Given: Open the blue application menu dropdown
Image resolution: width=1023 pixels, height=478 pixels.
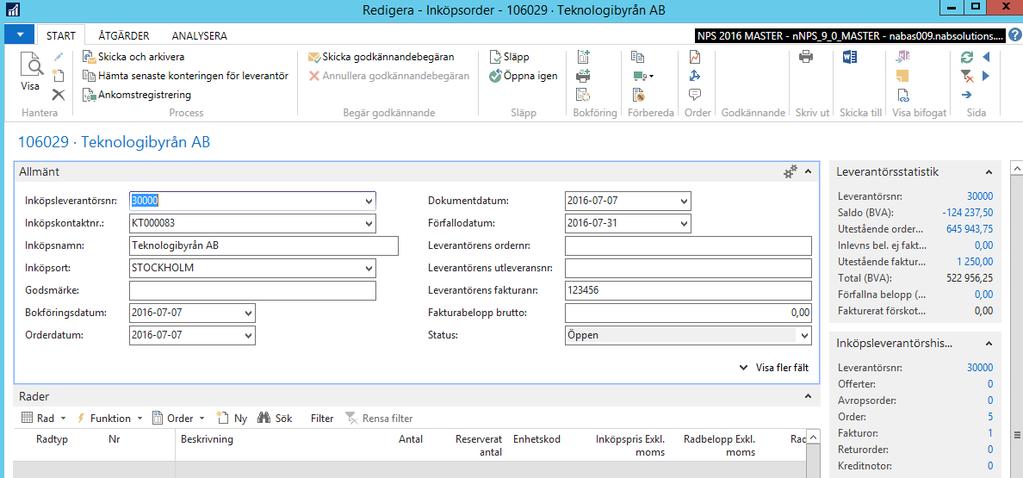Looking at the screenshot, I should click(19, 35).
